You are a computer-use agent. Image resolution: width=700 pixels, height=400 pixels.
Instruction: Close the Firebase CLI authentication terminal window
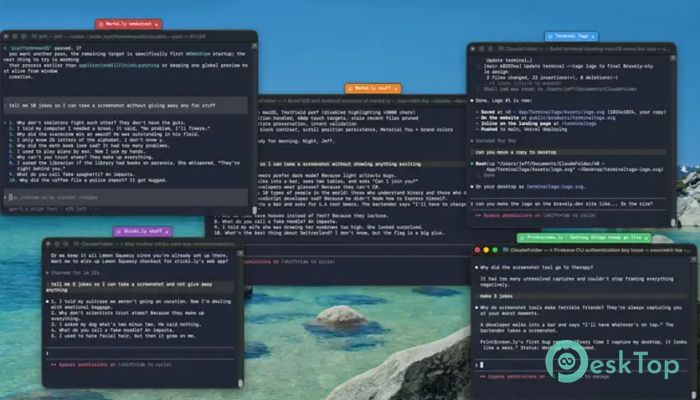[x=478, y=250]
